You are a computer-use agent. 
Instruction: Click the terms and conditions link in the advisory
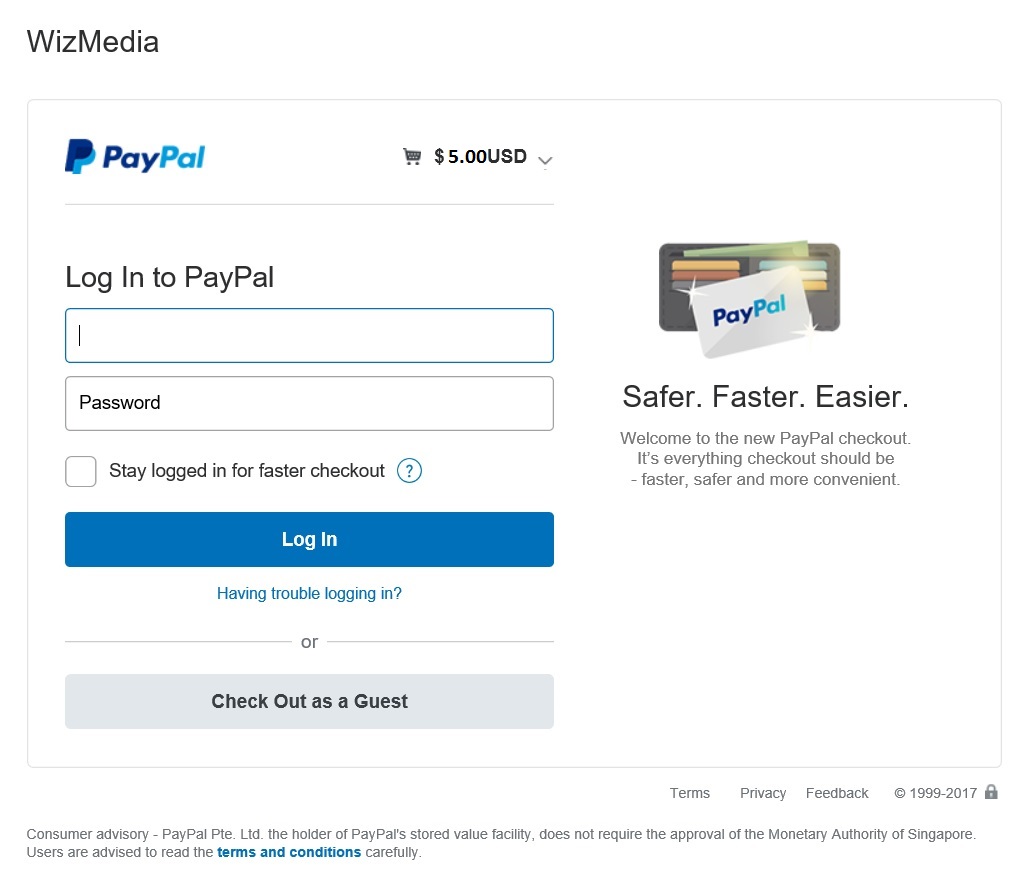(x=289, y=851)
